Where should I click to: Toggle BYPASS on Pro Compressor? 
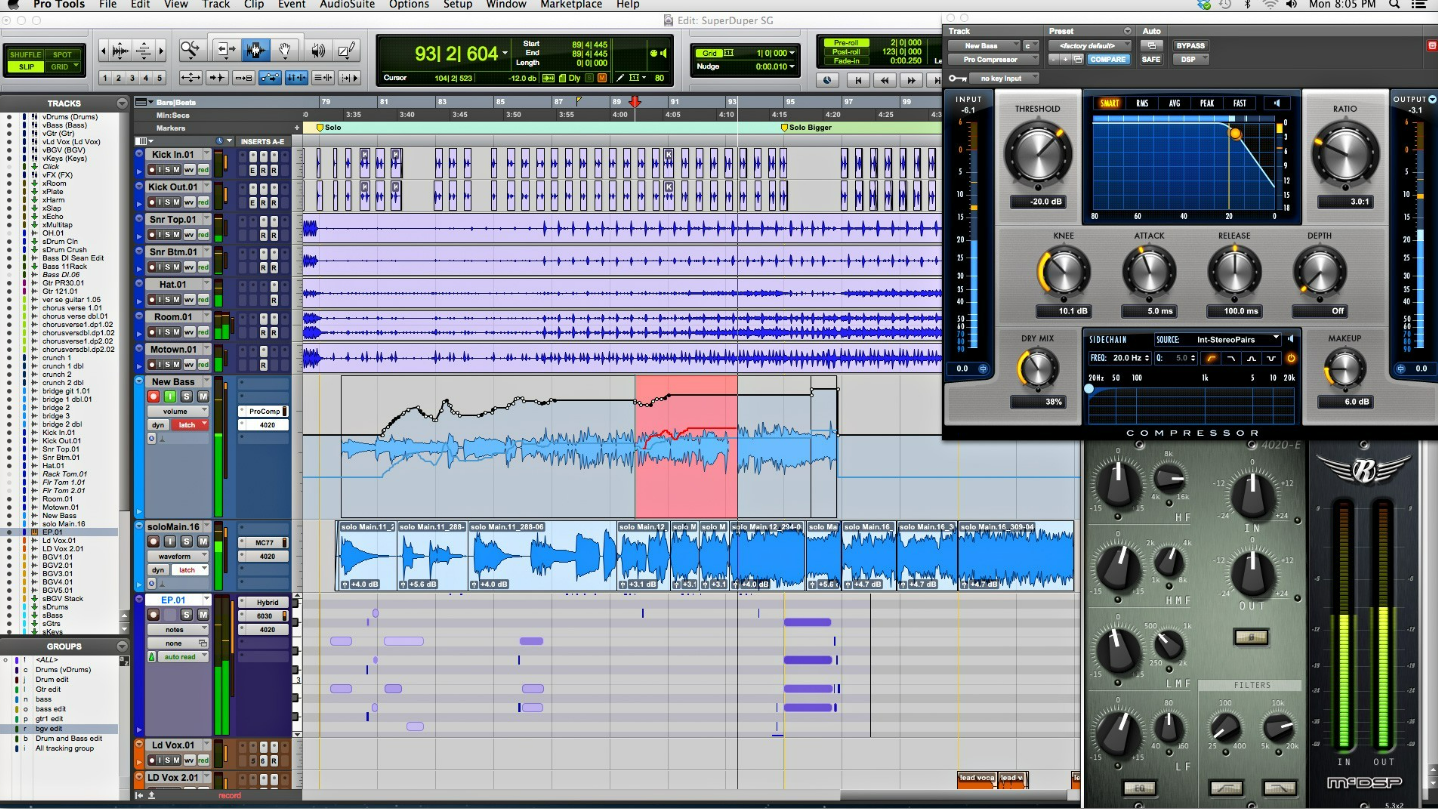(x=1191, y=46)
